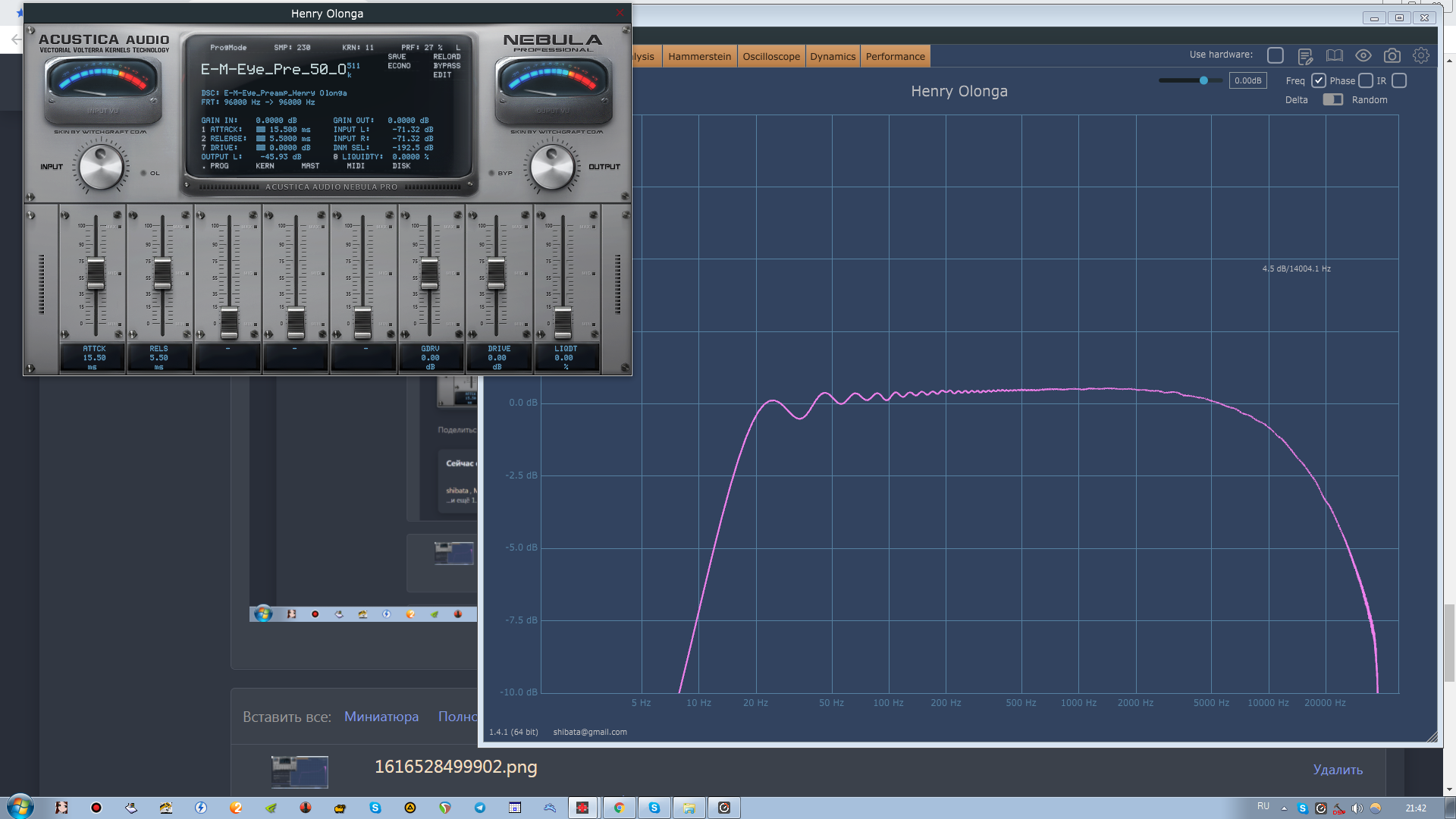
Task: Take a snapshot with camera icon
Action: [x=1392, y=56]
